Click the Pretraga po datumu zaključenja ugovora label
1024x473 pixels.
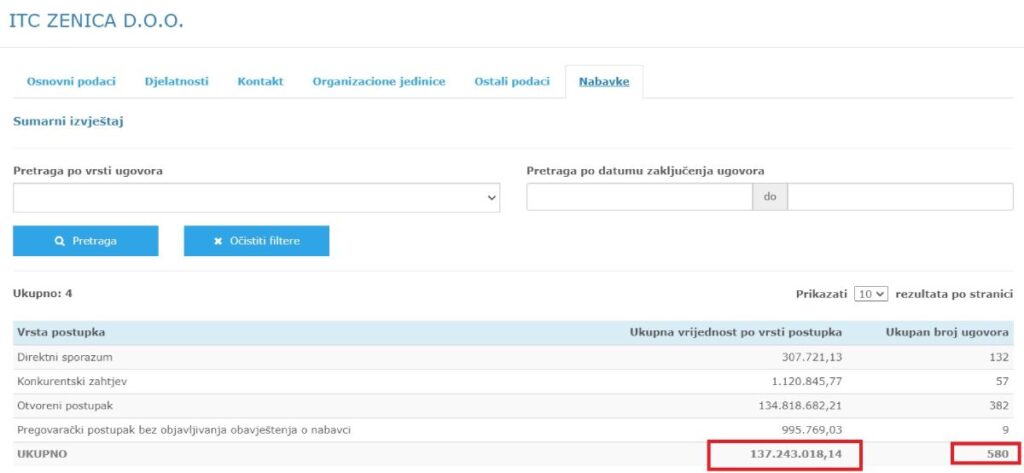pyautogui.click(x=645, y=171)
